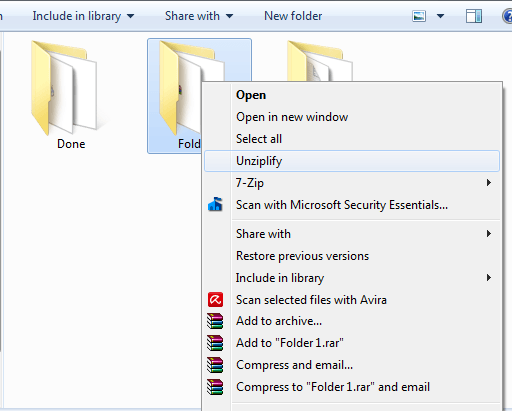Click WinRAR icon beside Compress to Folder 1.rar and email
The image size is (512, 411).
[x=215, y=387]
